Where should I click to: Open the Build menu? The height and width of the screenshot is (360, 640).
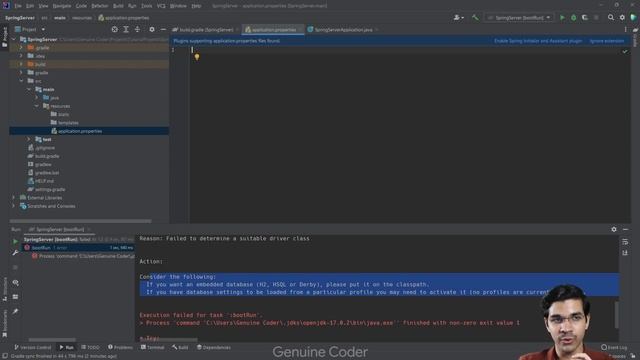118,6
